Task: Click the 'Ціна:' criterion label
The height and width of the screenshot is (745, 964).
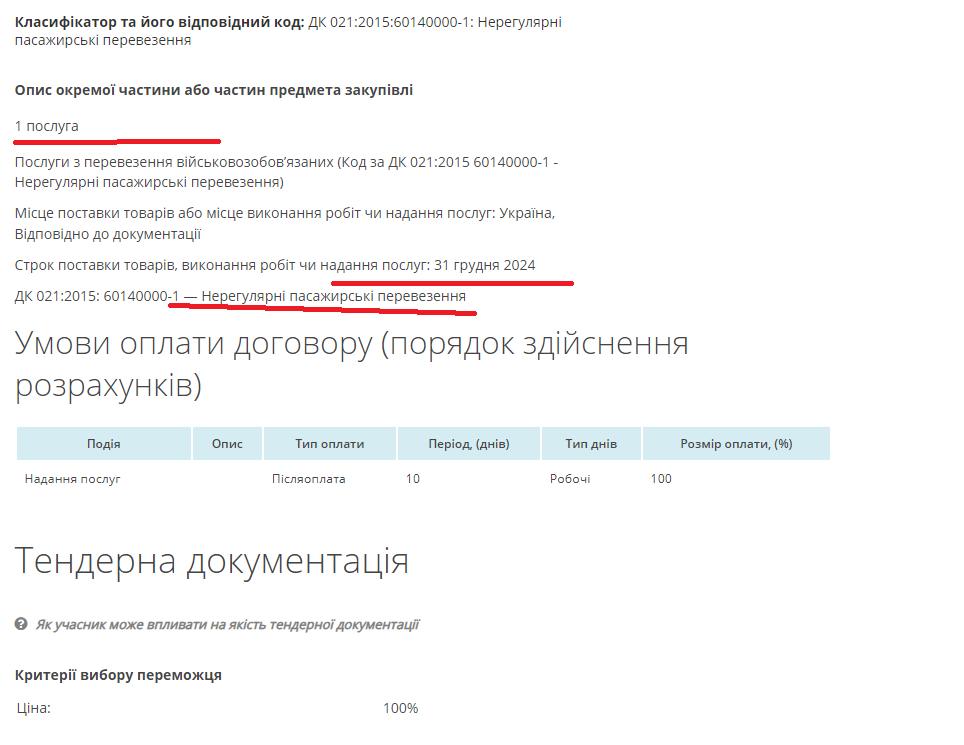Action: point(33,708)
